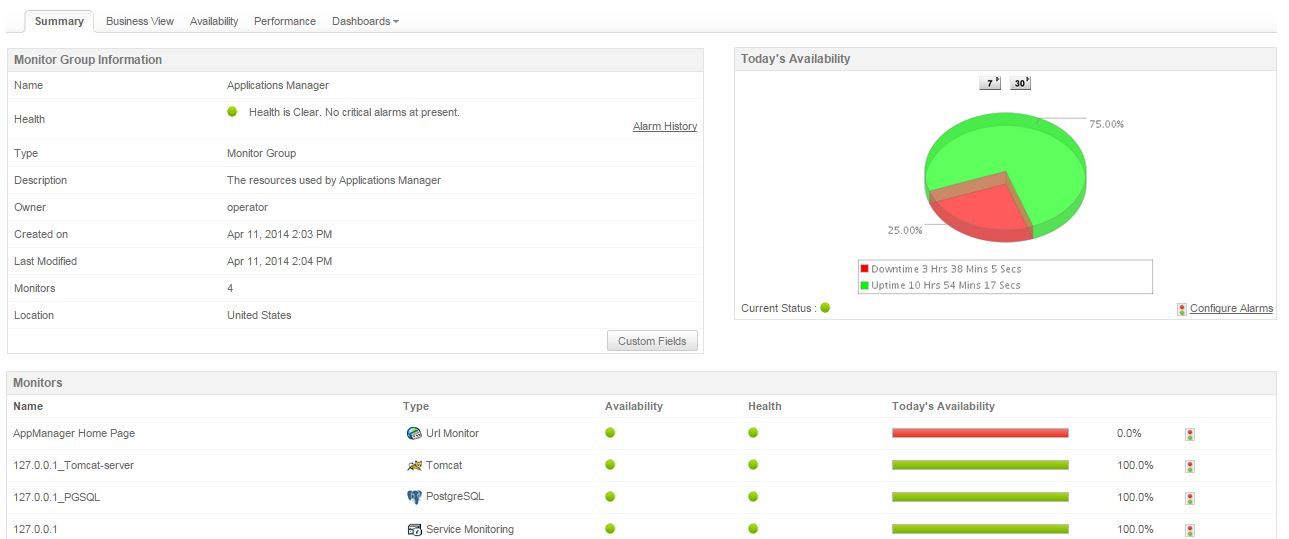This screenshot has width=1289, height=539.
Task: Open the 127.0.0.1_Tomcat-server monitor
Action: pos(73,465)
